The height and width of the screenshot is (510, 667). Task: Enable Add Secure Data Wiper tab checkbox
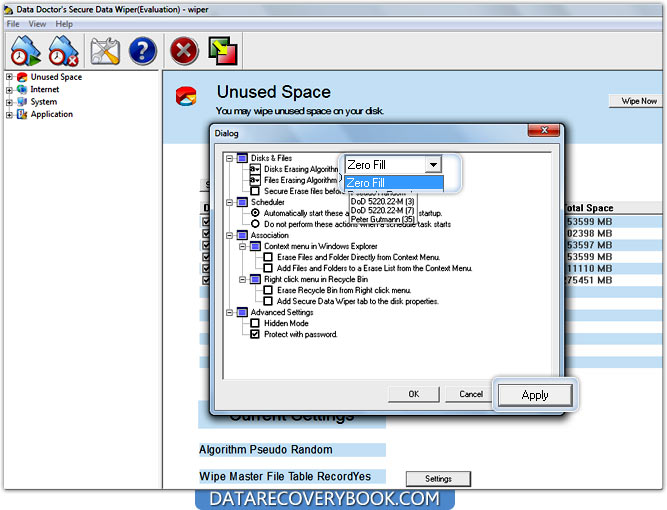268,301
